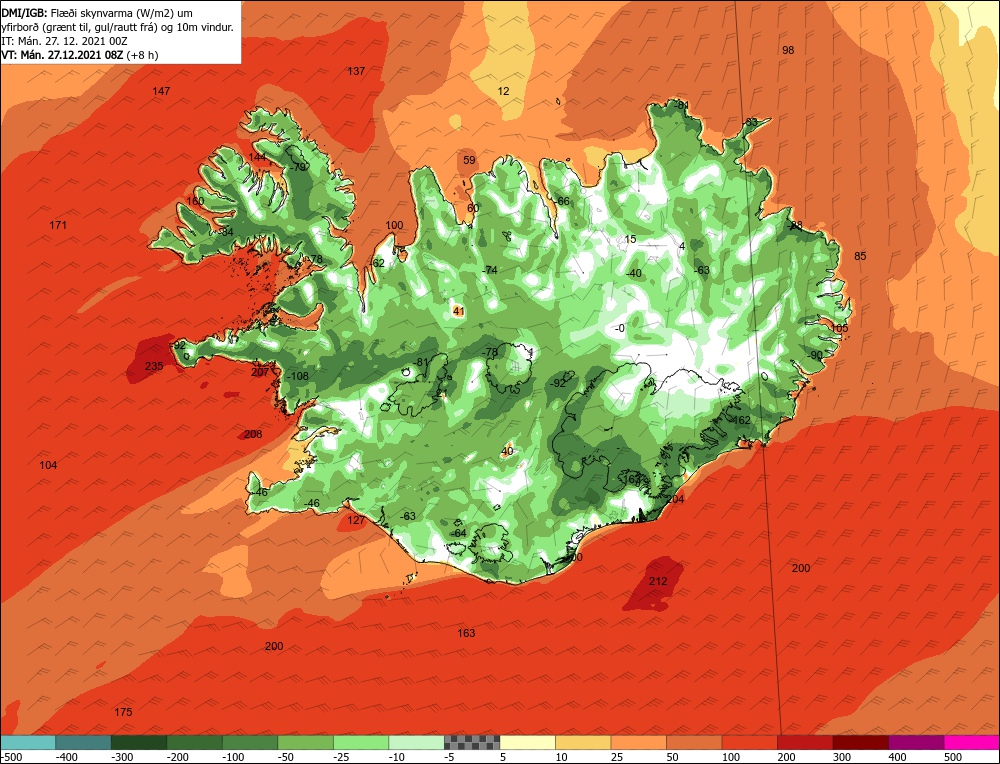Click the valid time line 'VT: Mán. 27.12.2021 08Z'
The image size is (1000, 764).
pos(62,55)
